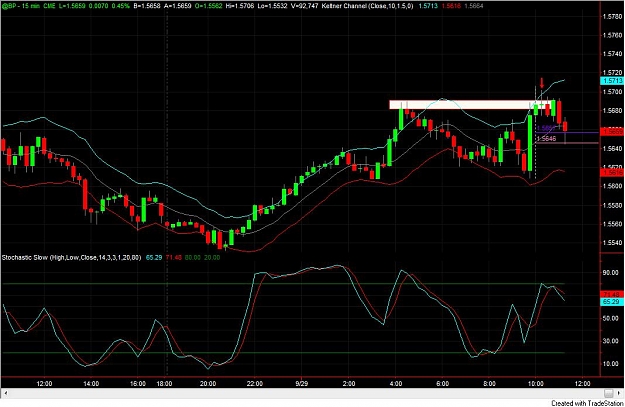The image size is (625, 407).
Task: Click the 'O=1.5562' open value
Action: pos(209,6)
